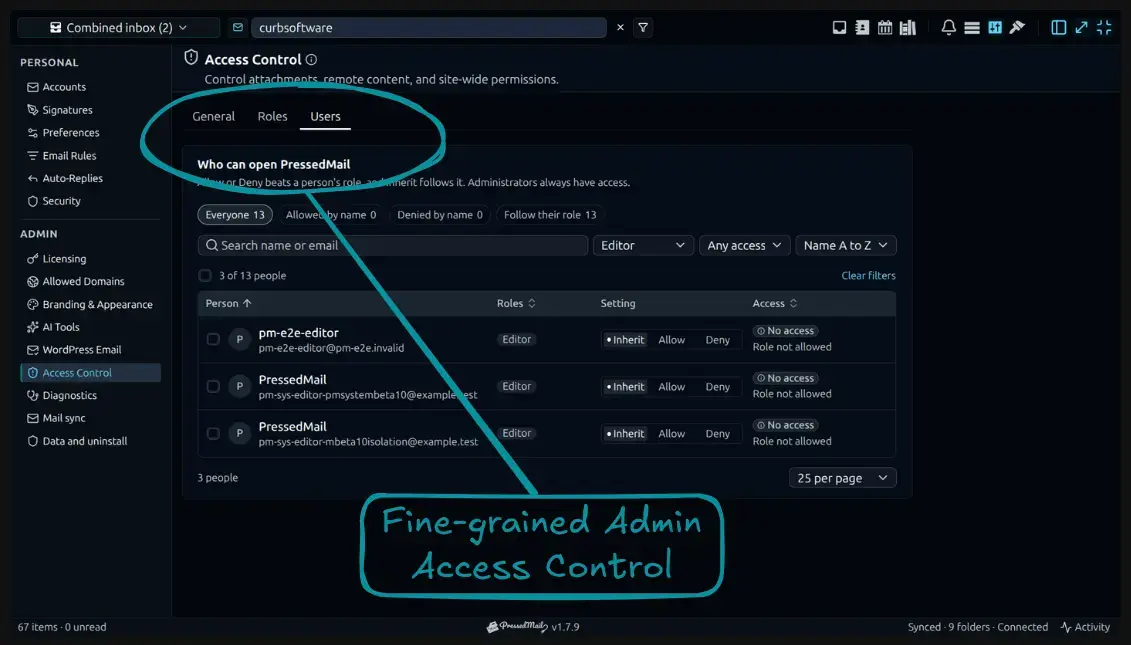
Task: Open the calendar icon in top toolbar
Action: 885,27
